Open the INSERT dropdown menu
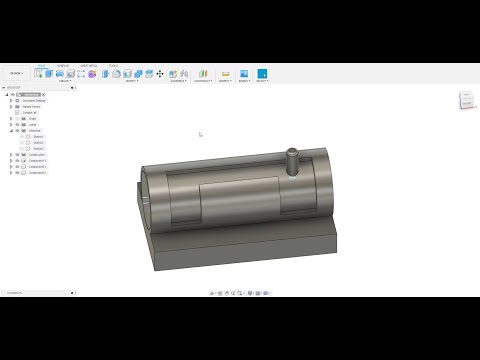 [x=244, y=81]
